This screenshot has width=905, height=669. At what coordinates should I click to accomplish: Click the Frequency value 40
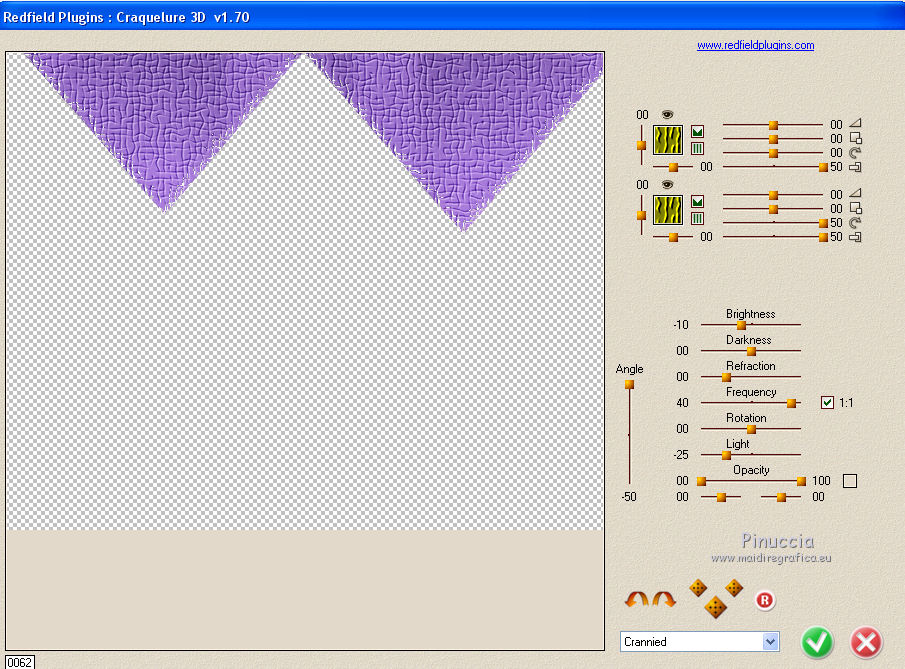tap(682, 403)
